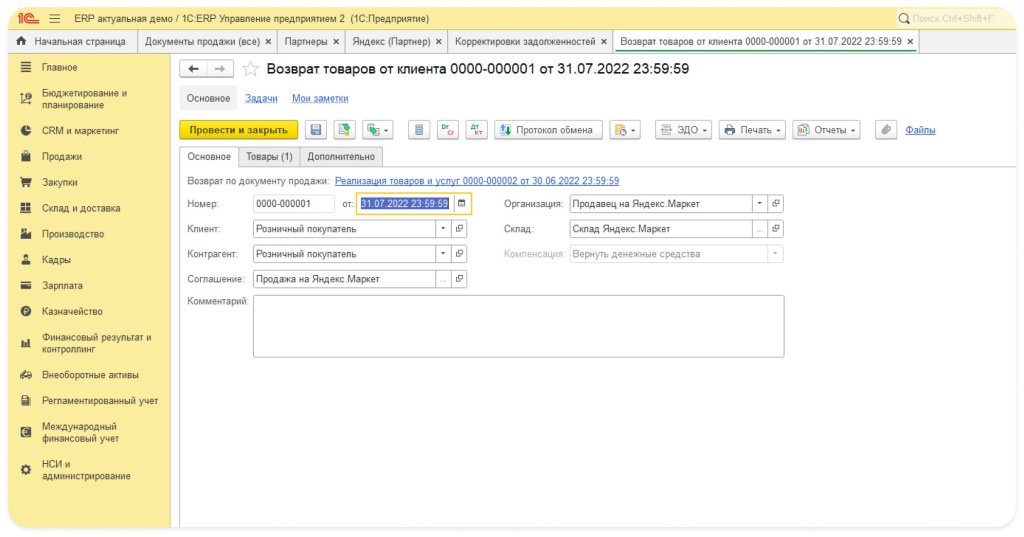The height and width of the screenshot is (537, 1024).
Task: Click the paperclip attachments icon
Action: [x=884, y=130]
